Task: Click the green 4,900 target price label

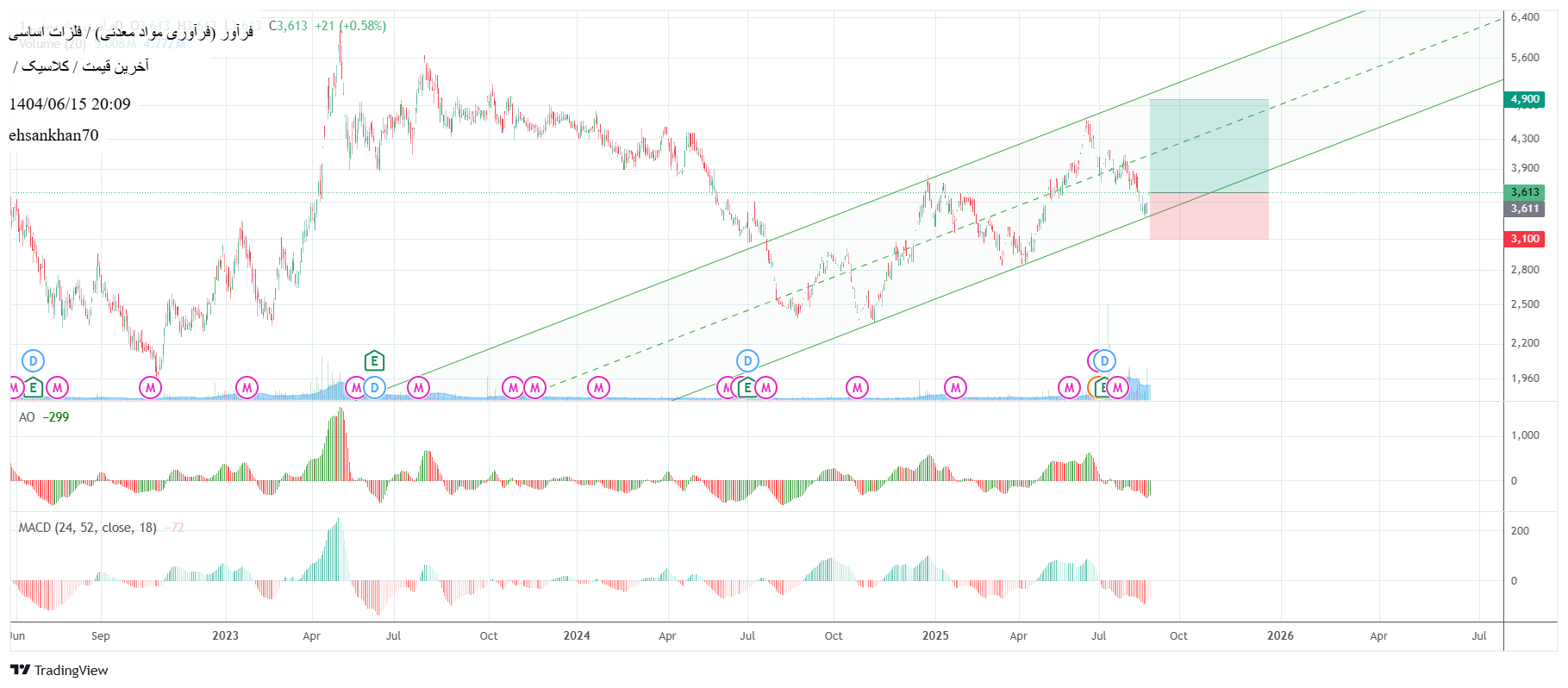Action: (x=1524, y=99)
